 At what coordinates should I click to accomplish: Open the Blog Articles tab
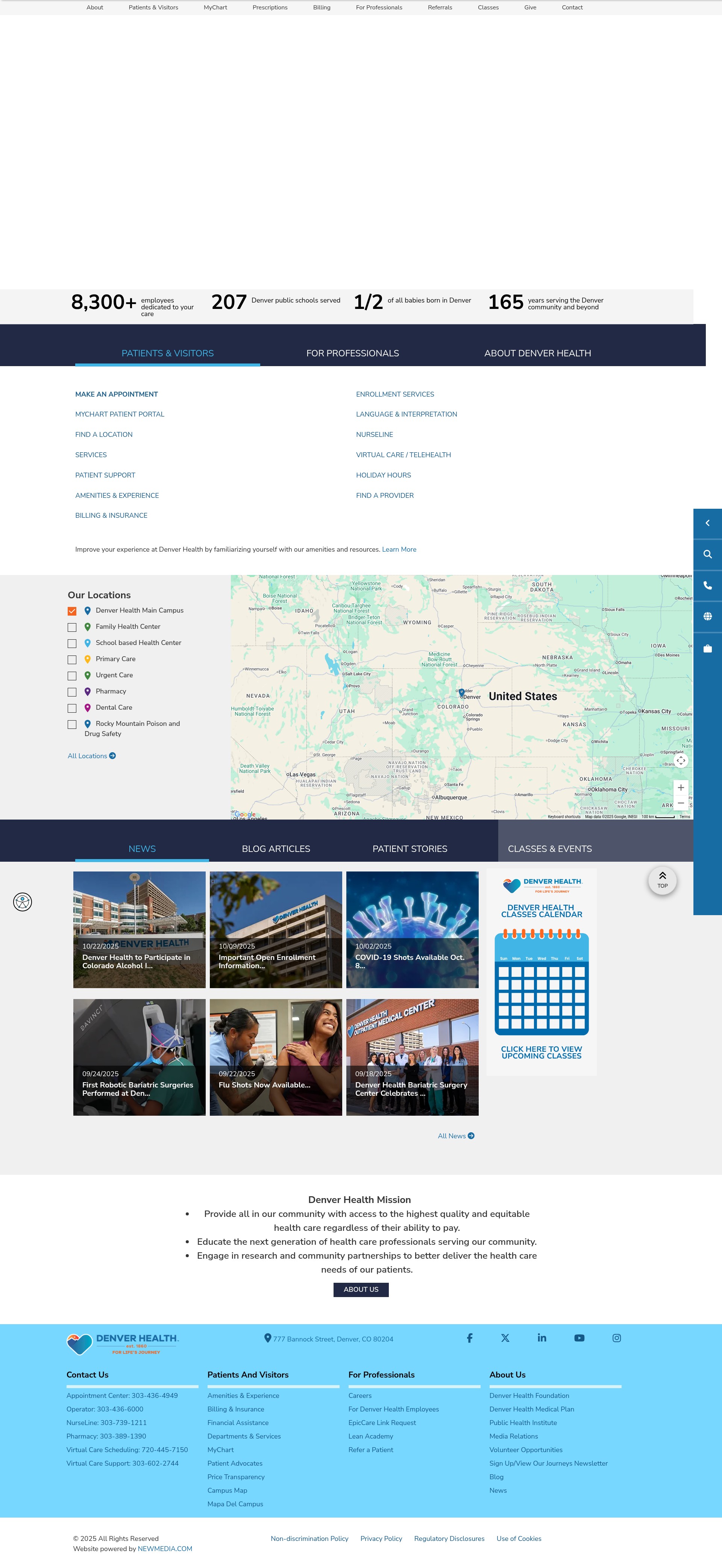click(276, 849)
